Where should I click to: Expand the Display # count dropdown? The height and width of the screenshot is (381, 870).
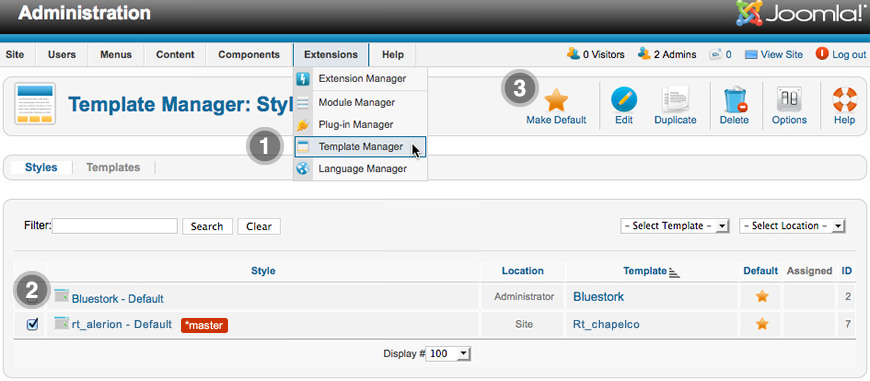448,354
